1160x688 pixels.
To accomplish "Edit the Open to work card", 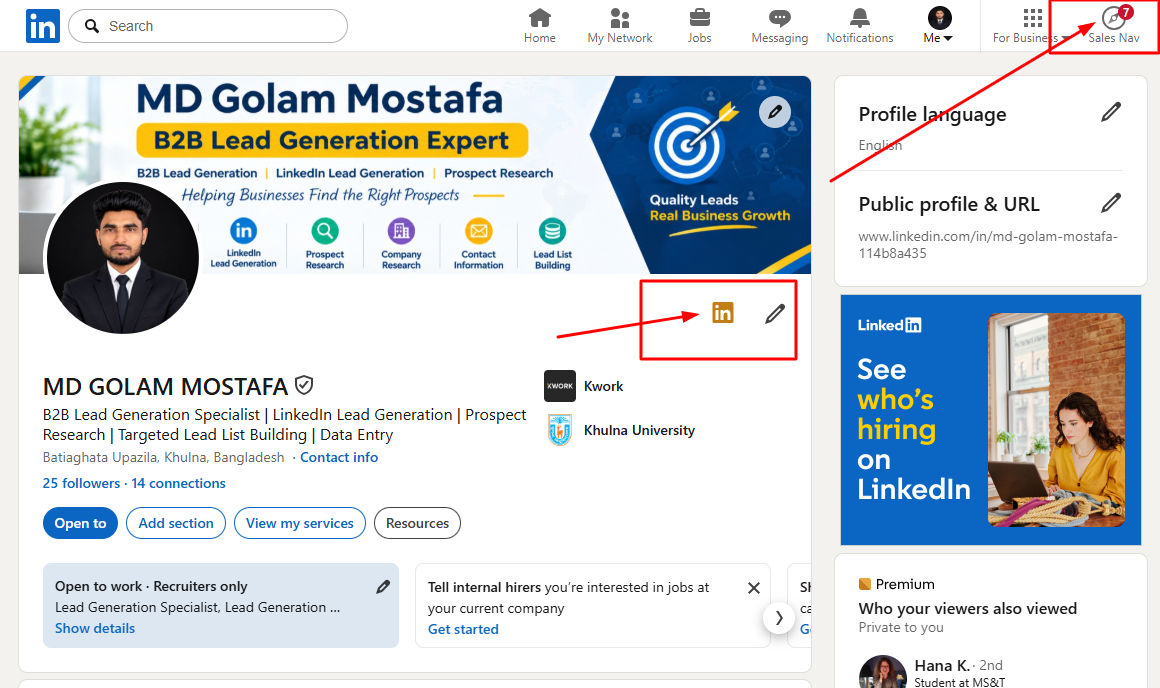I will pyautogui.click(x=382, y=587).
